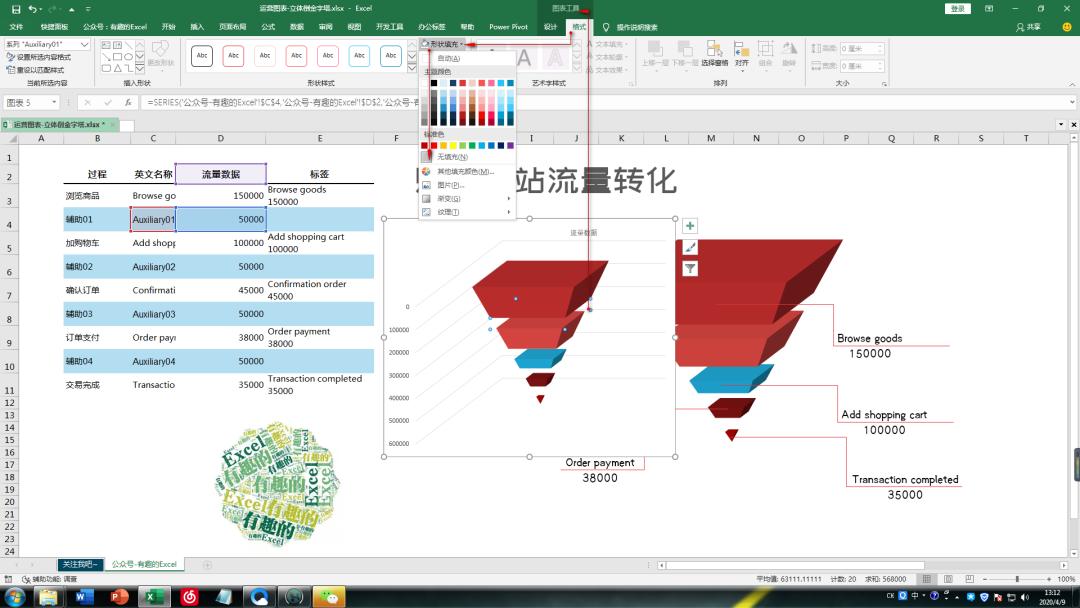
Task: Open the Chart Styles paintbrush button
Action: [x=690, y=247]
